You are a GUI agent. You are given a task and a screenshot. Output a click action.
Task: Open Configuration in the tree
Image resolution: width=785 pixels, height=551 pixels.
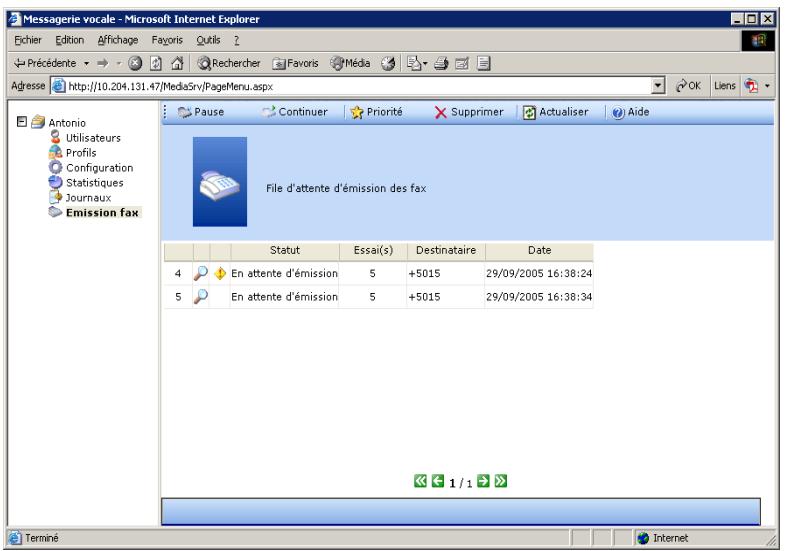[x=100, y=168]
